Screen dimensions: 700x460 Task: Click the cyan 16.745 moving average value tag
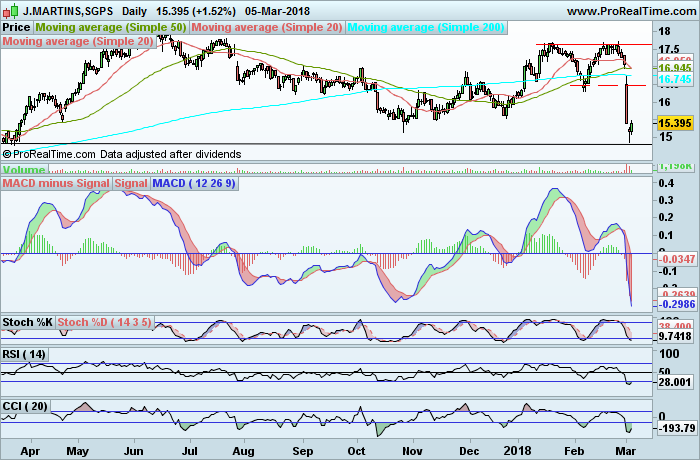[675, 79]
